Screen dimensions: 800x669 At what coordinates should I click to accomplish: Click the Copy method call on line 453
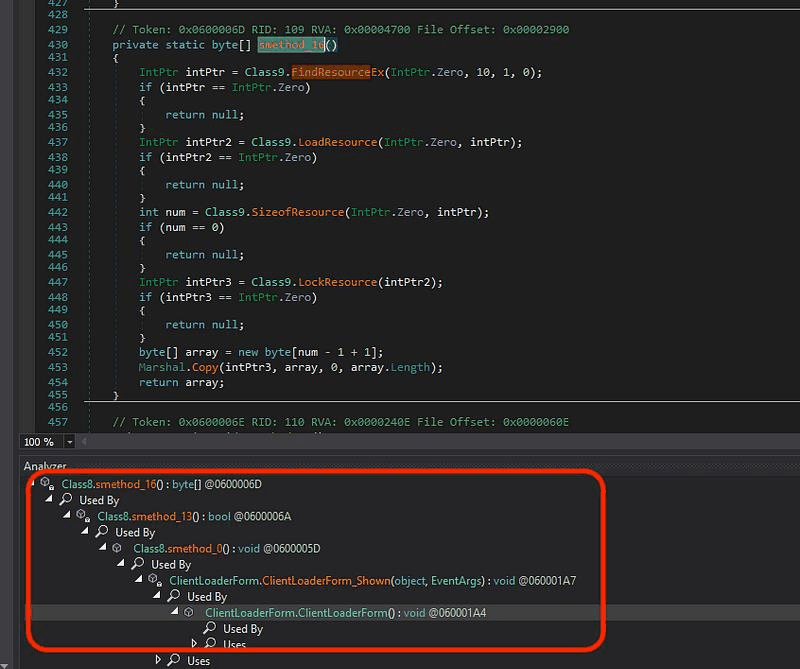coord(205,367)
